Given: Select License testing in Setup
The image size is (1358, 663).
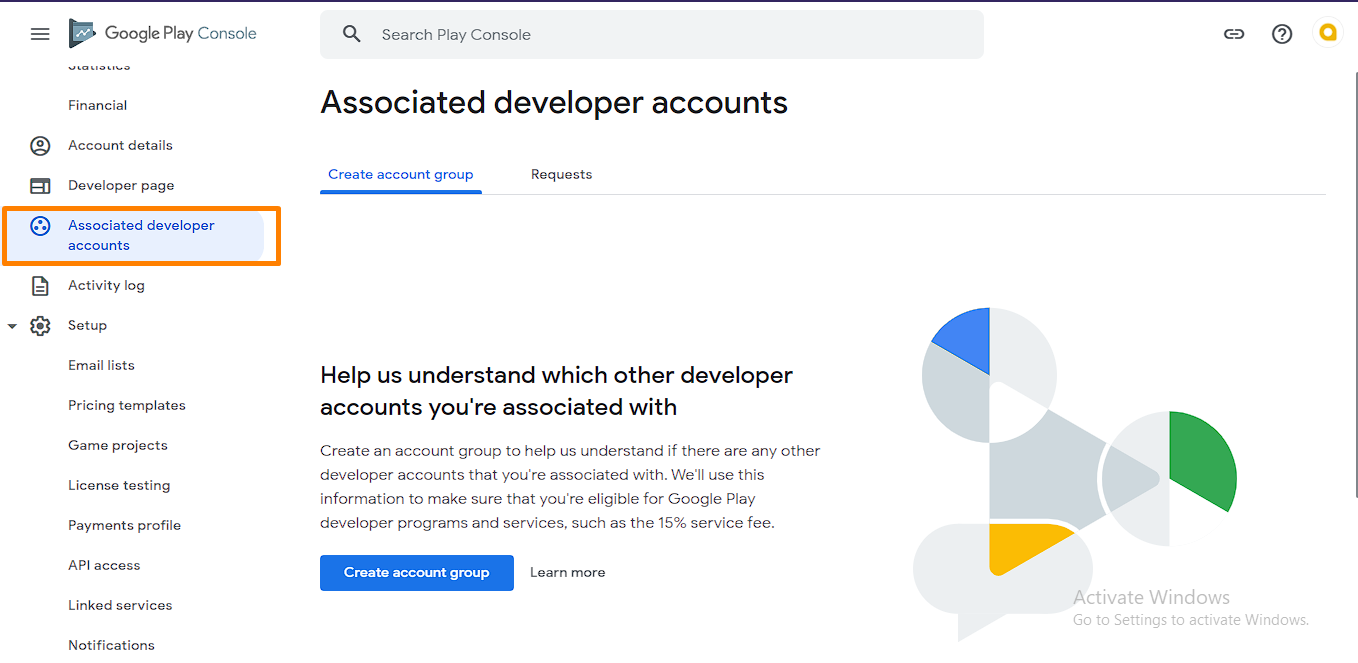Looking at the screenshot, I should click(119, 485).
